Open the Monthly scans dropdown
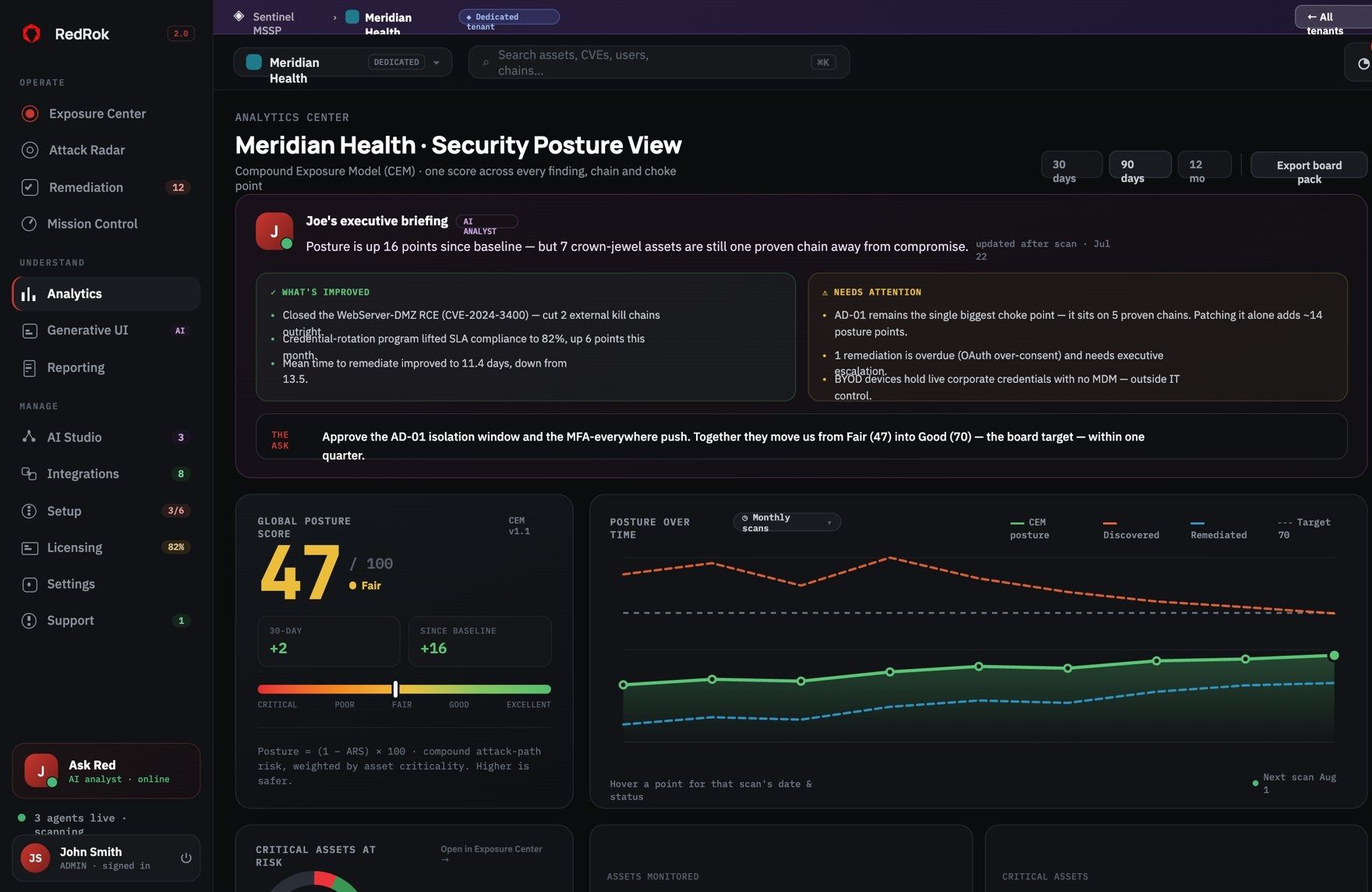1372x892 pixels. pos(787,522)
